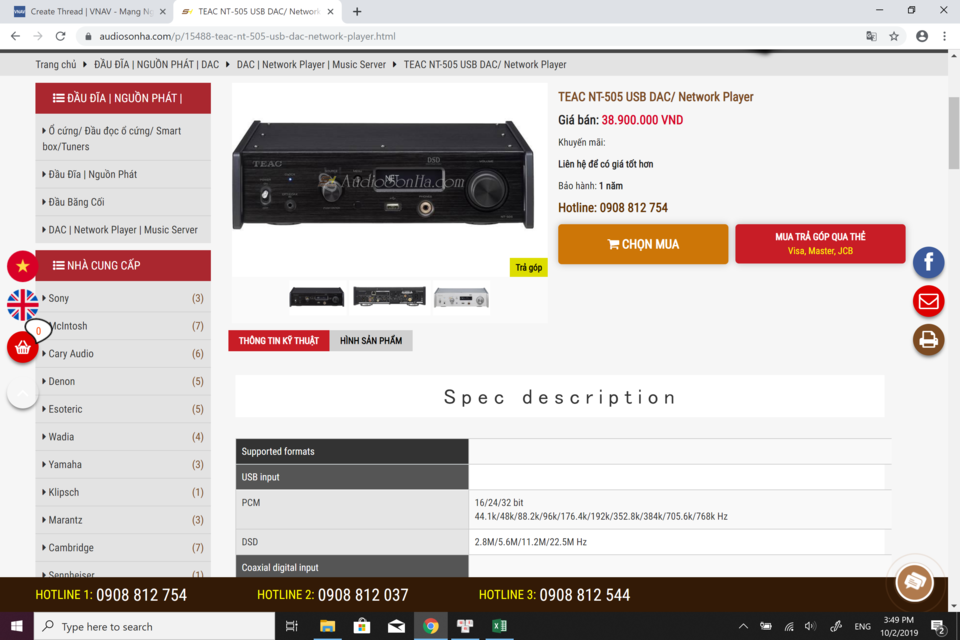Close the TEAC NT-505 browser tab
Image resolution: width=960 pixels, height=640 pixels.
coord(331,11)
